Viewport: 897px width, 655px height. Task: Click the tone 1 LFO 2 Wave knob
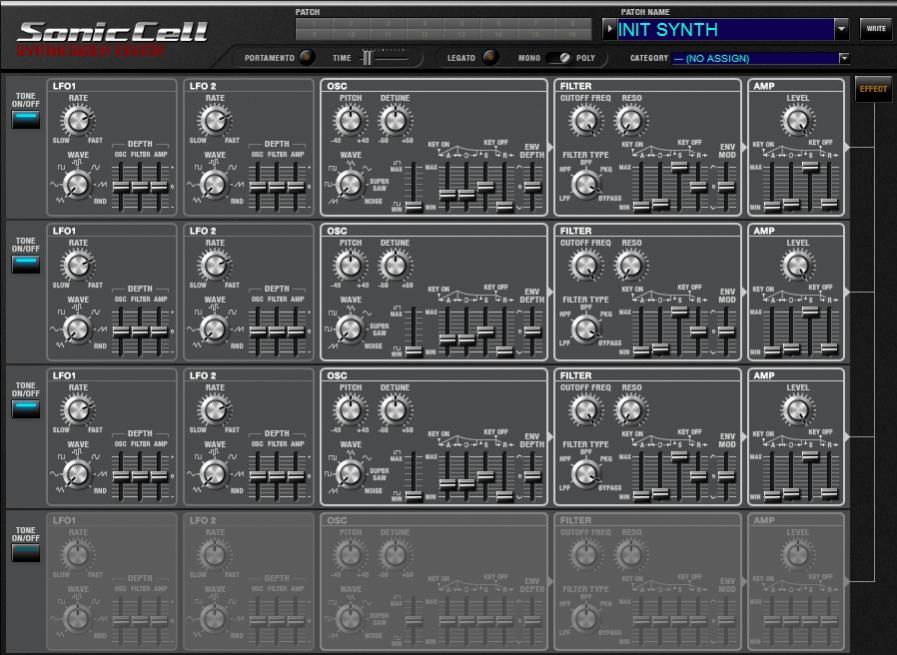215,185
